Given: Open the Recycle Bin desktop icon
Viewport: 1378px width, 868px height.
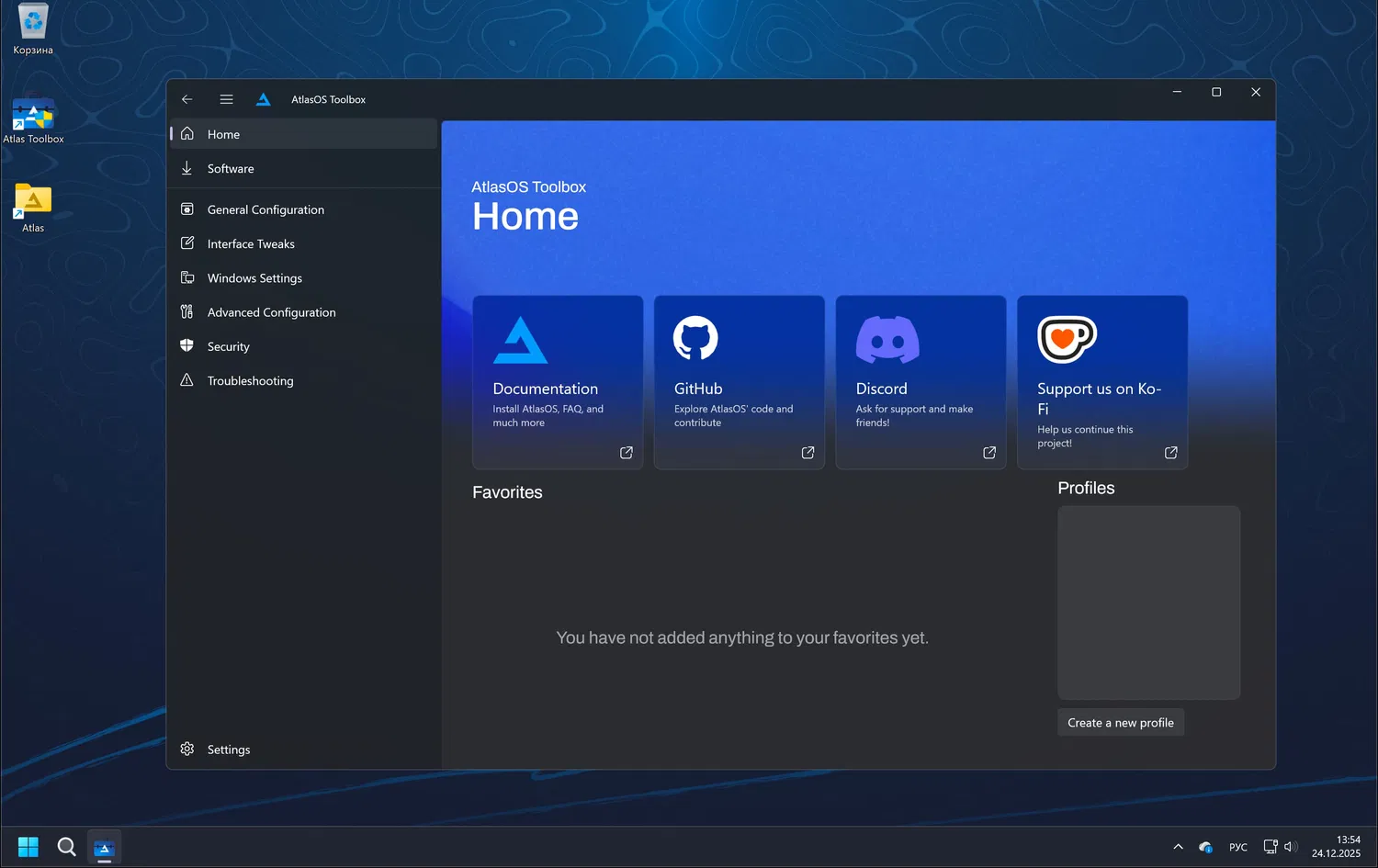Looking at the screenshot, I should (33, 29).
